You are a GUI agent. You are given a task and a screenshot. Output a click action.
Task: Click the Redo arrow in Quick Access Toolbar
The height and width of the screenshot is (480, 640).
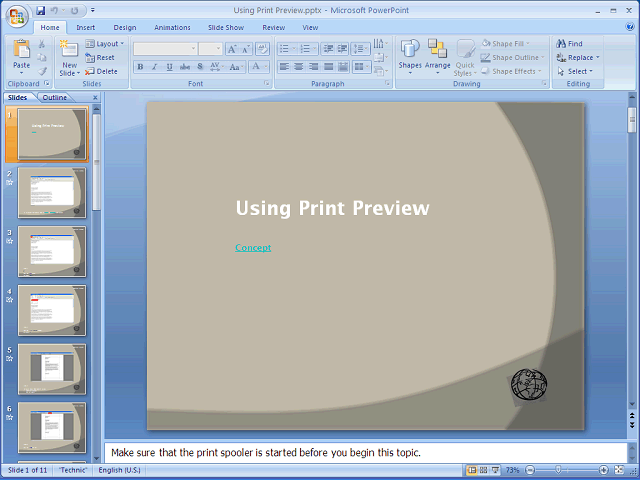pos(74,11)
